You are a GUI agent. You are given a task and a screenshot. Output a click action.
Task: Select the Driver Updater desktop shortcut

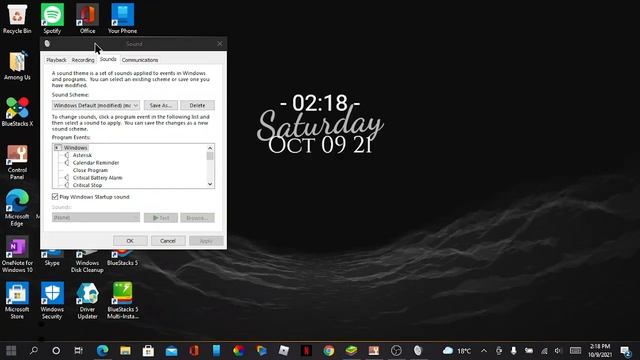87,301
